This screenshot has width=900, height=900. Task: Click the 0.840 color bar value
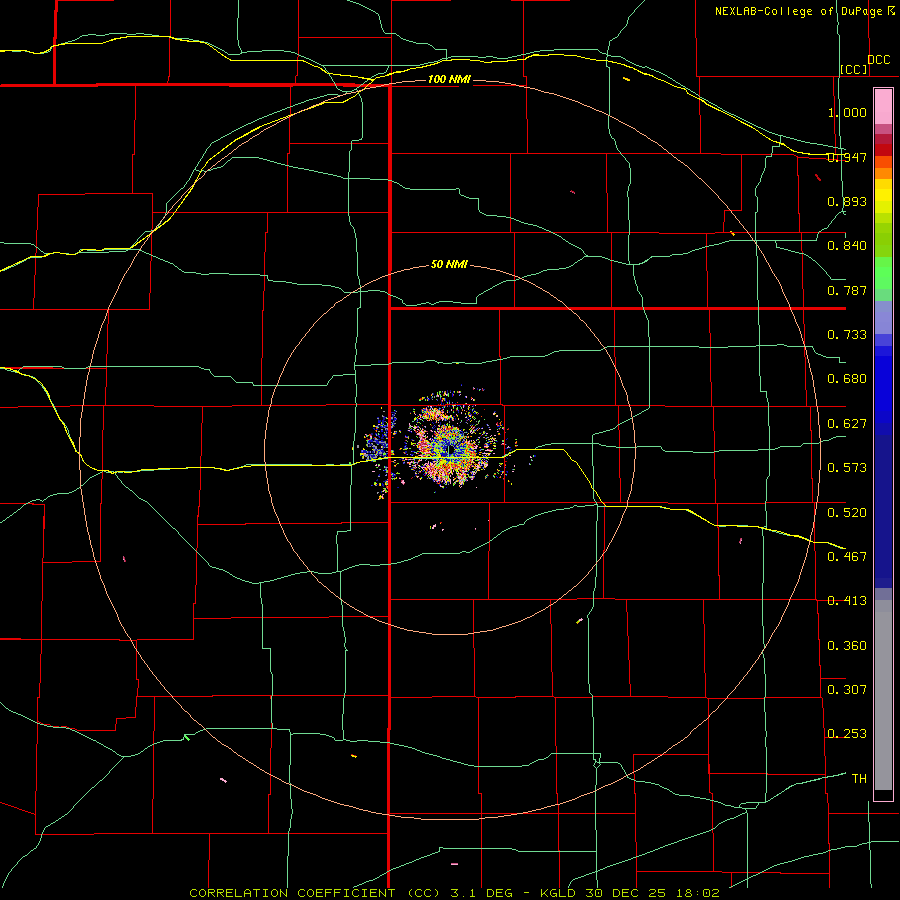(x=847, y=246)
